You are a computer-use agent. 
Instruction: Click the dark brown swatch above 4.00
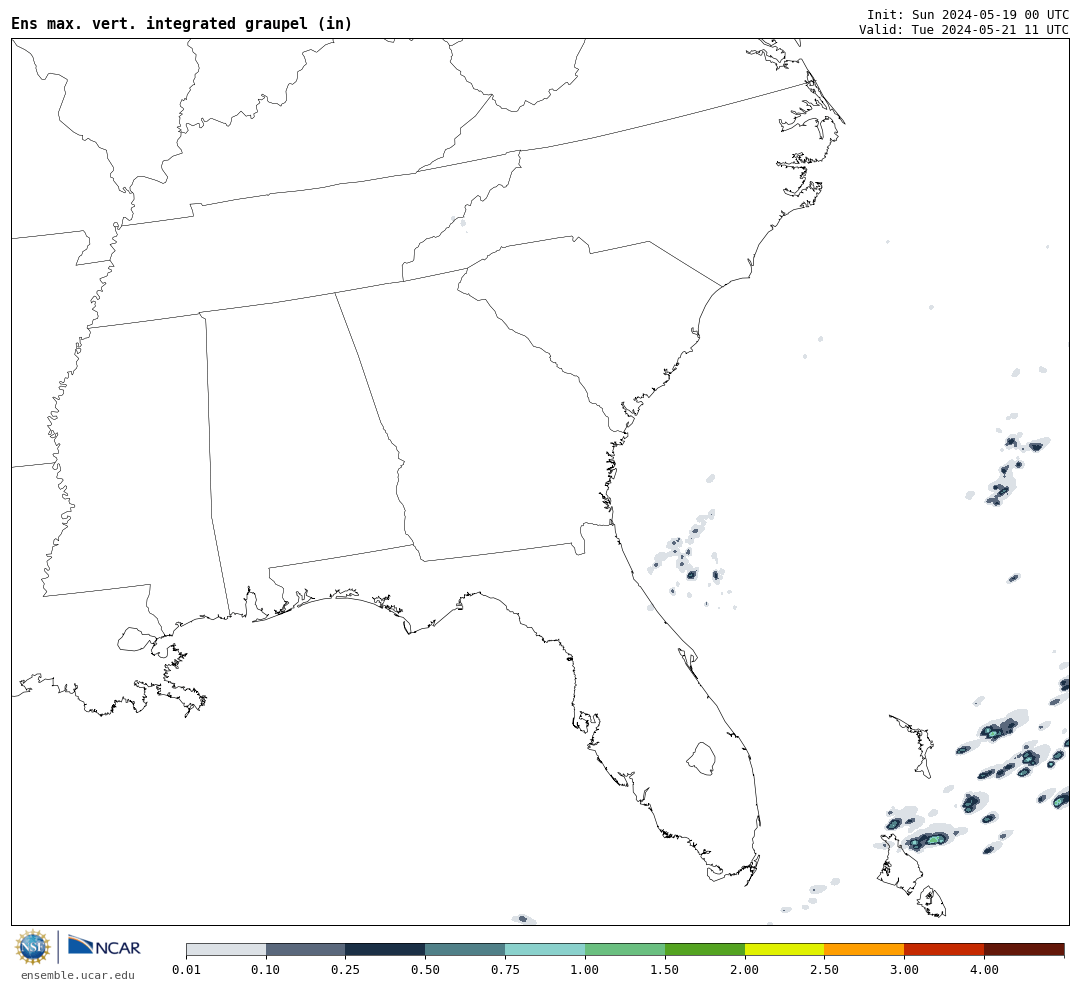click(x=1024, y=949)
